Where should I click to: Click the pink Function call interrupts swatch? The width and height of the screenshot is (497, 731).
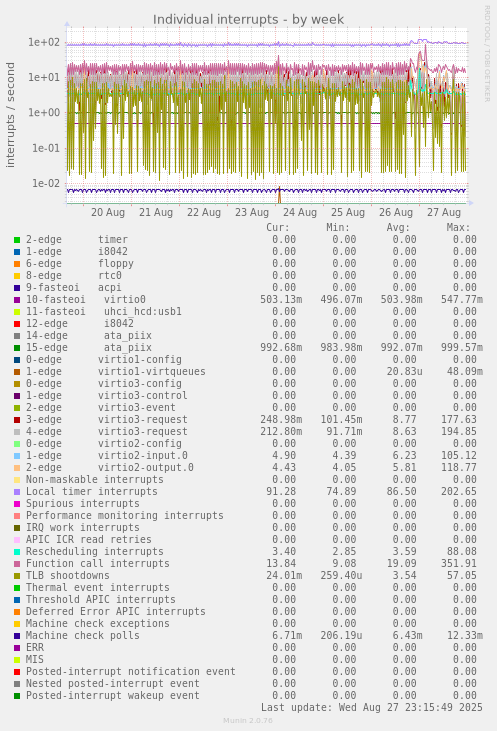17,564
